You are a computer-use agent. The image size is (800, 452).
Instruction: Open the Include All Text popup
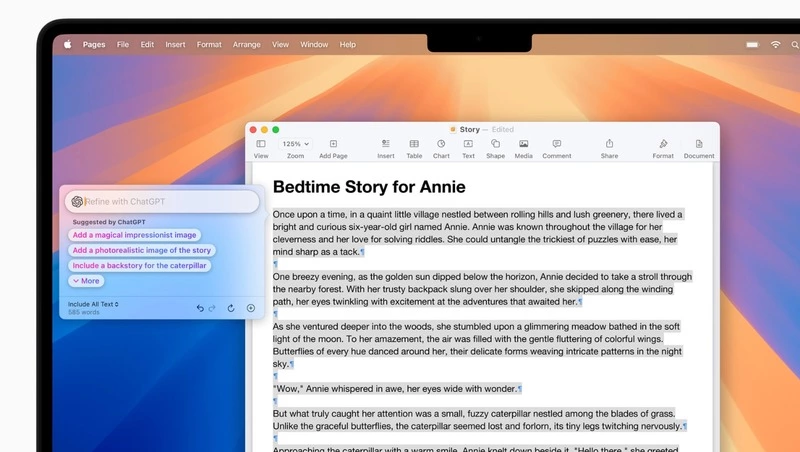click(93, 304)
